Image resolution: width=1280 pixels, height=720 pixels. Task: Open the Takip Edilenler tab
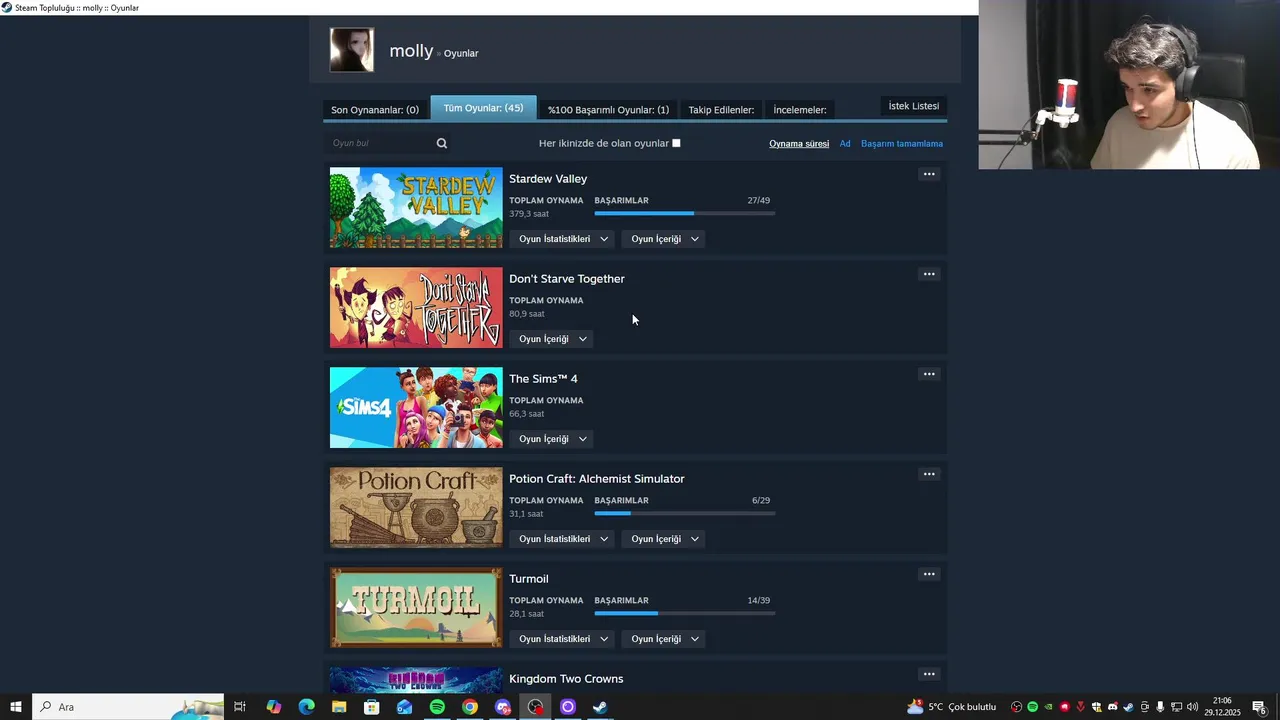pyautogui.click(x=721, y=110)
